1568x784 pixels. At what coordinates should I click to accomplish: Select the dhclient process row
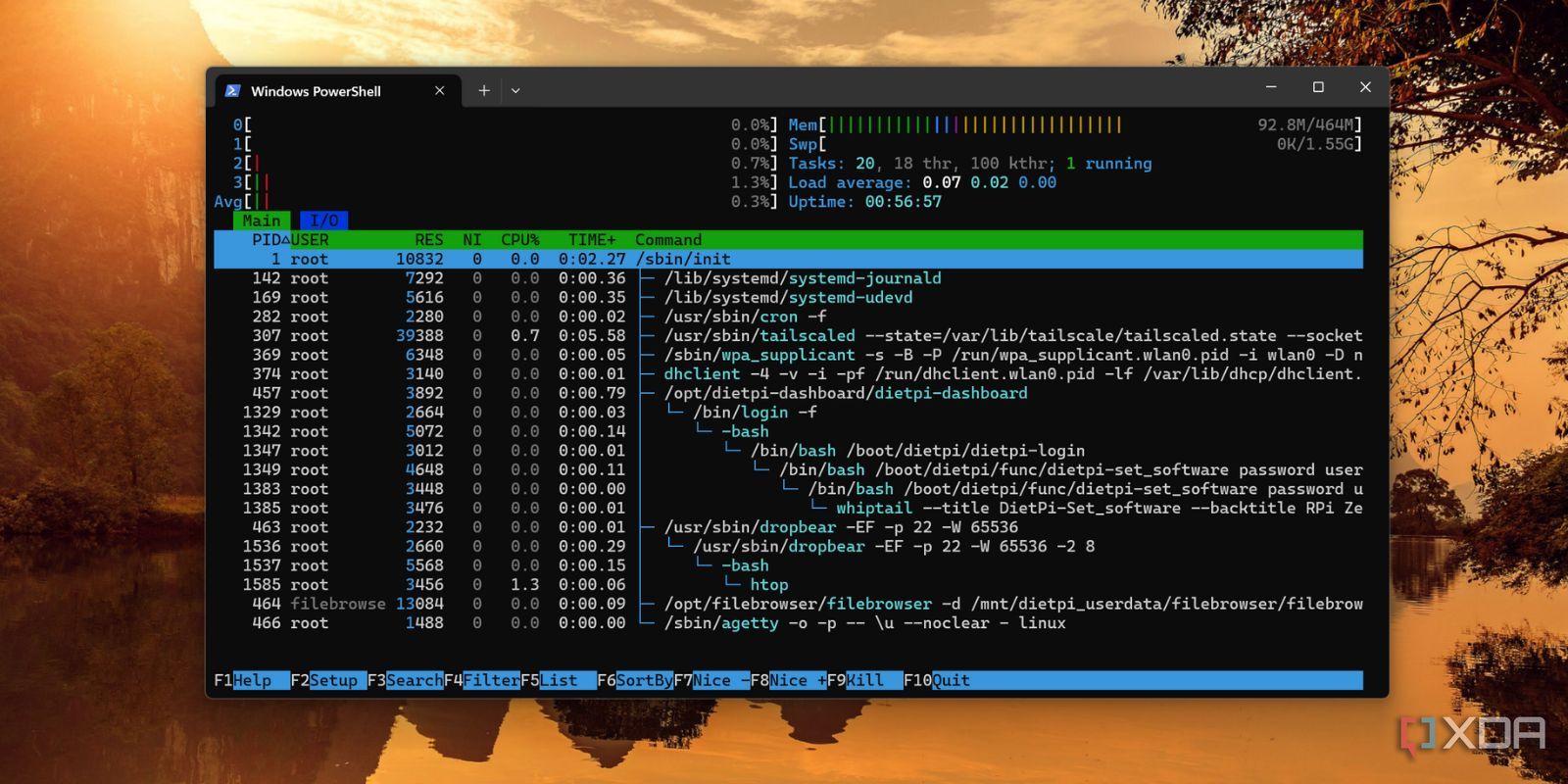788,374
